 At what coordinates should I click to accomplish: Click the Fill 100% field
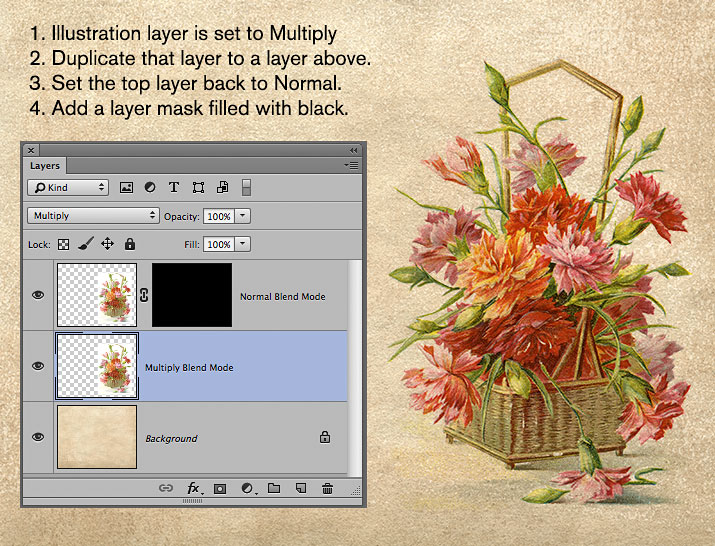[219, 244]
